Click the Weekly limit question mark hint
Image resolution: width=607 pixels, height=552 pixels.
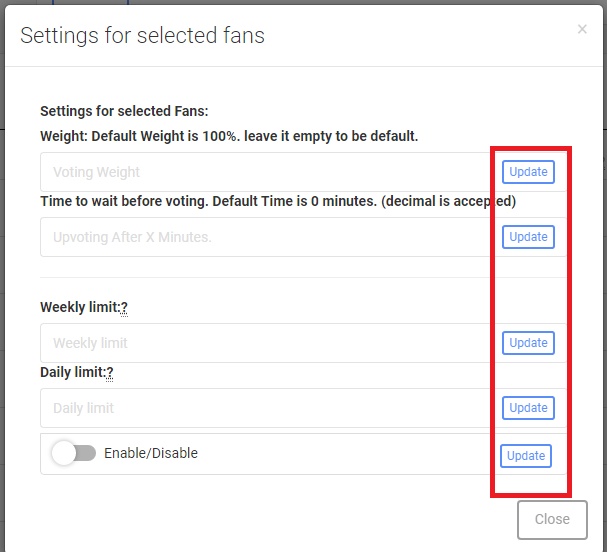124,308
